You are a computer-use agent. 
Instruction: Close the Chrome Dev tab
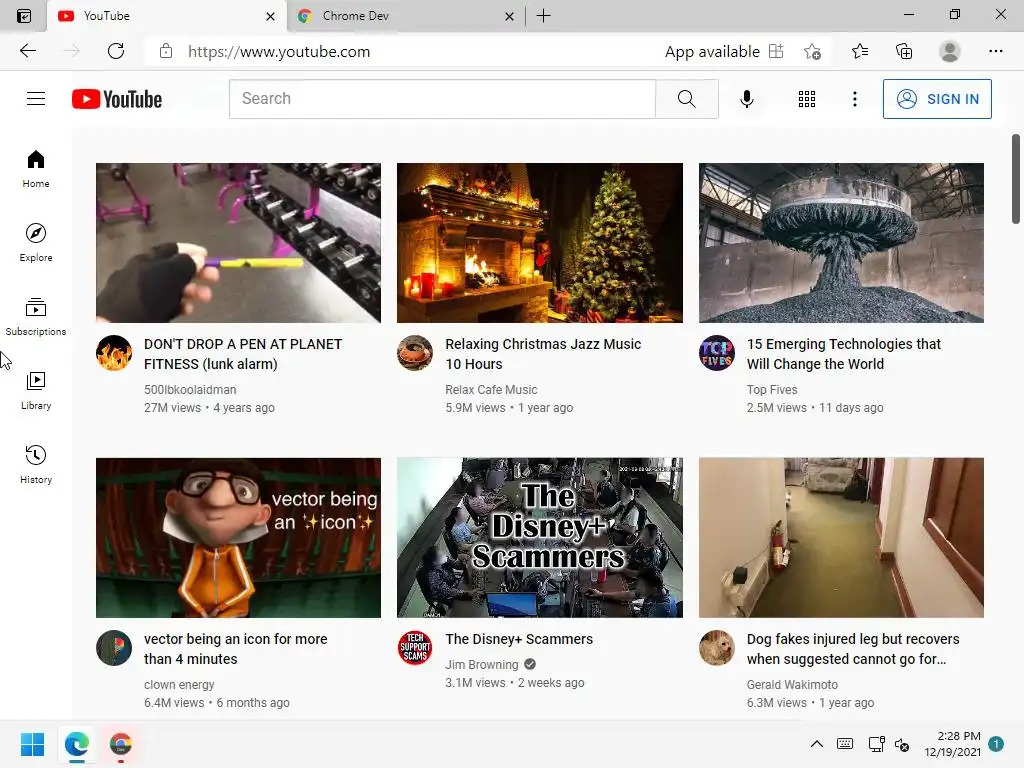(x=509, y=16)
